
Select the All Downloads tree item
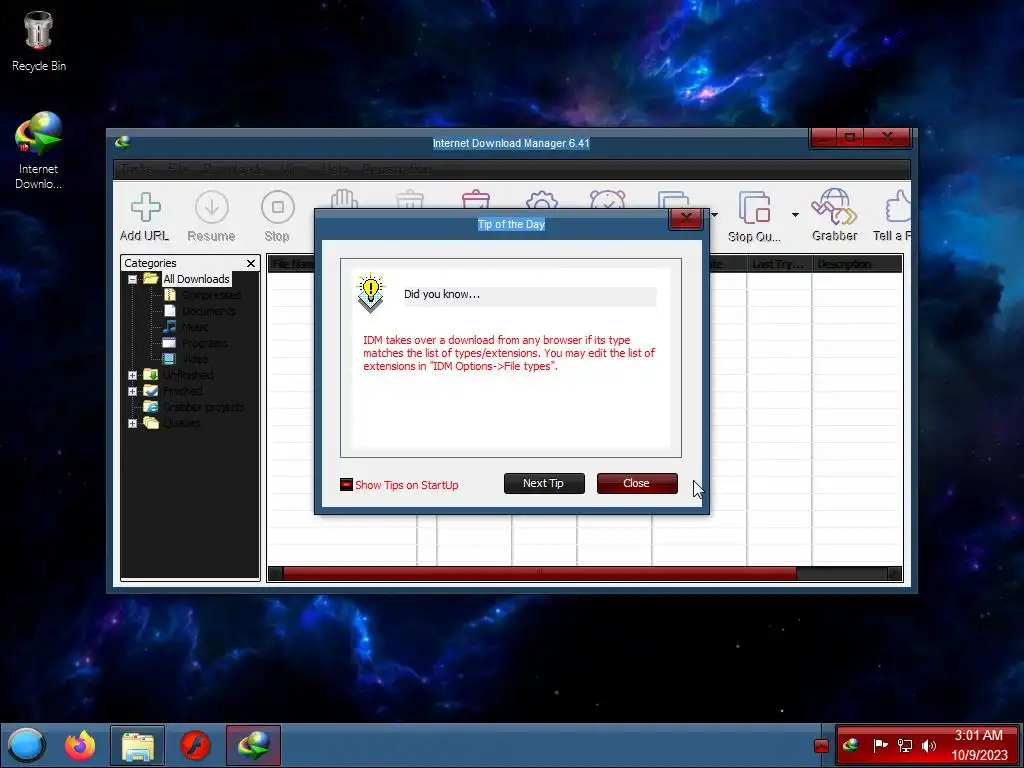(x=196, y=279)
